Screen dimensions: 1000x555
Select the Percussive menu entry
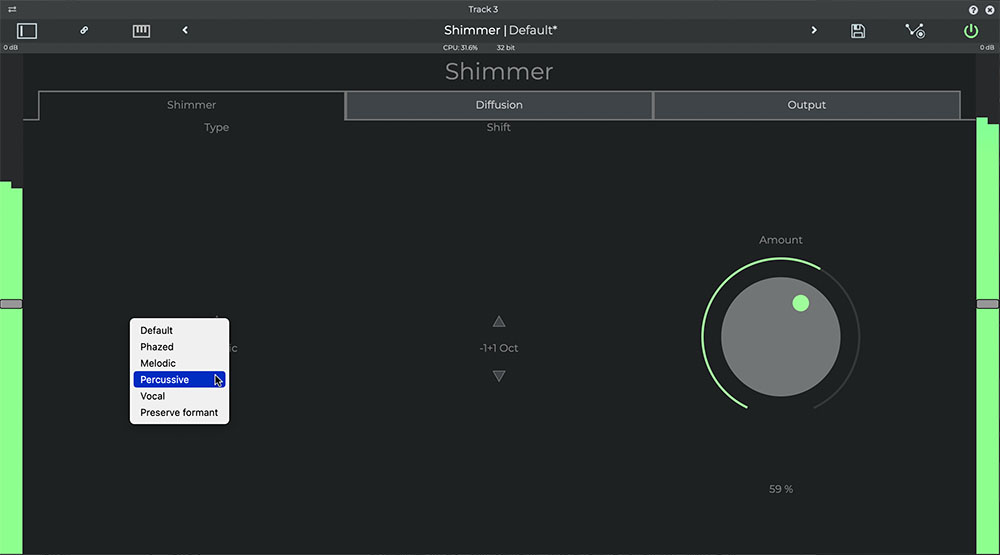pos(165,380)
